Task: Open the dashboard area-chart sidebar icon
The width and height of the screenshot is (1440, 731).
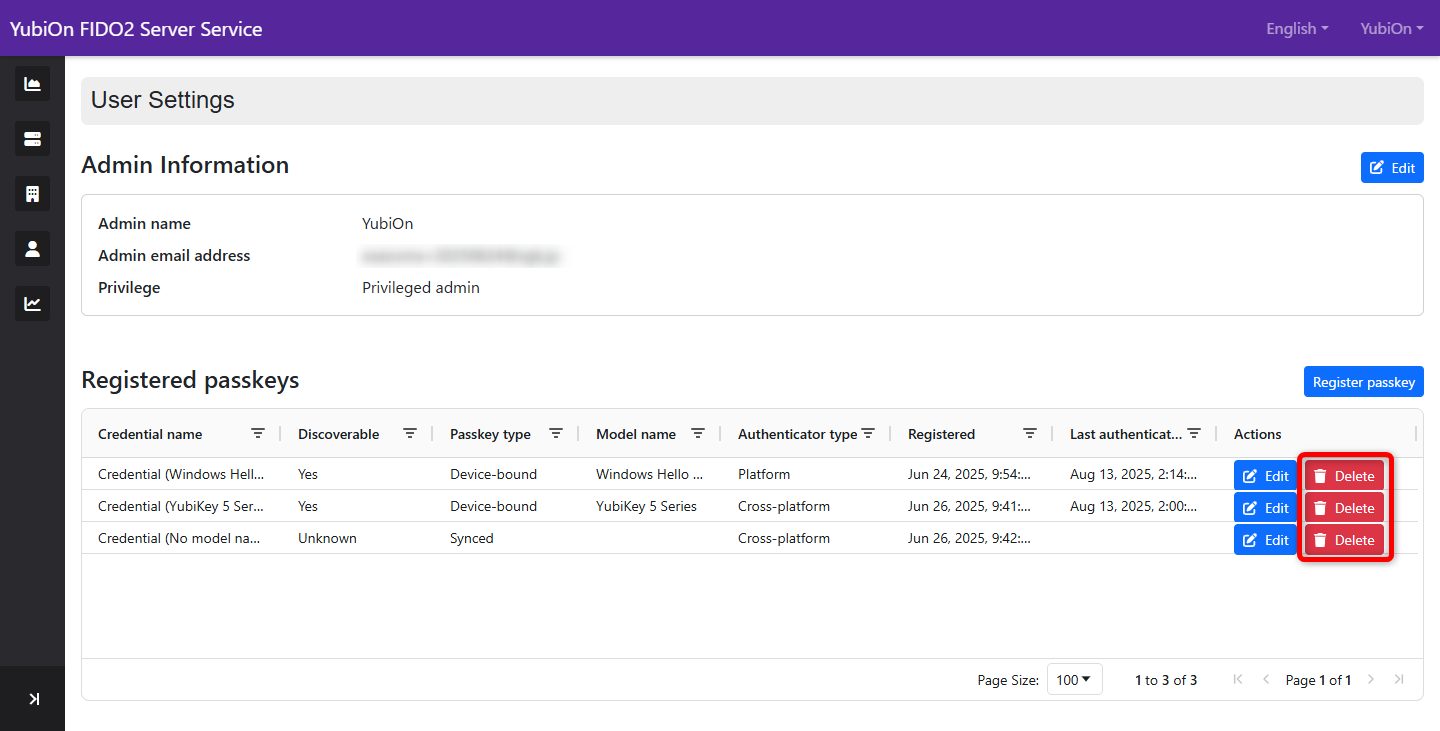Action: (32, 84)
